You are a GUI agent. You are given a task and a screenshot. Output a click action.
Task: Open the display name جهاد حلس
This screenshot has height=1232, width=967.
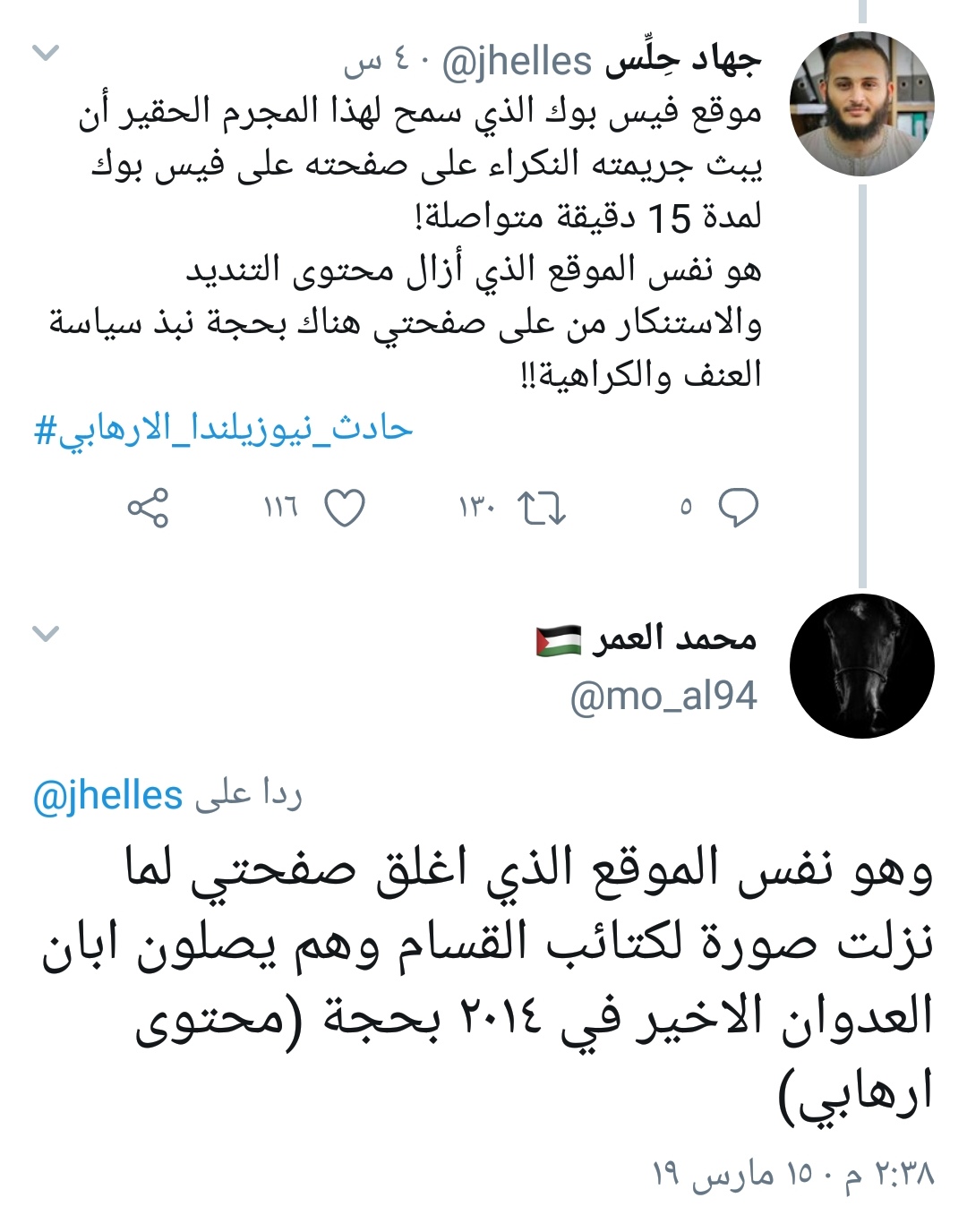pyautogui.click(x=683, y=61)
